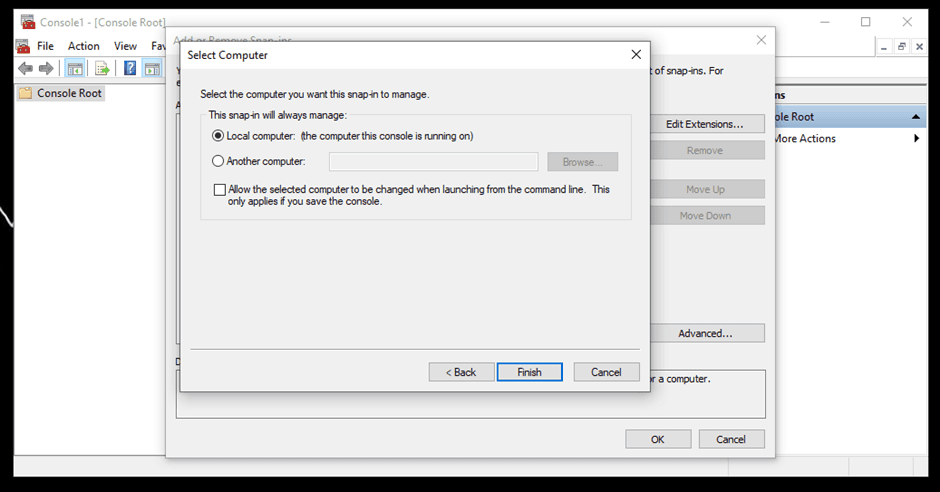Click the Move Down button
The image size is (940, 492).
[x=705, y=216]
